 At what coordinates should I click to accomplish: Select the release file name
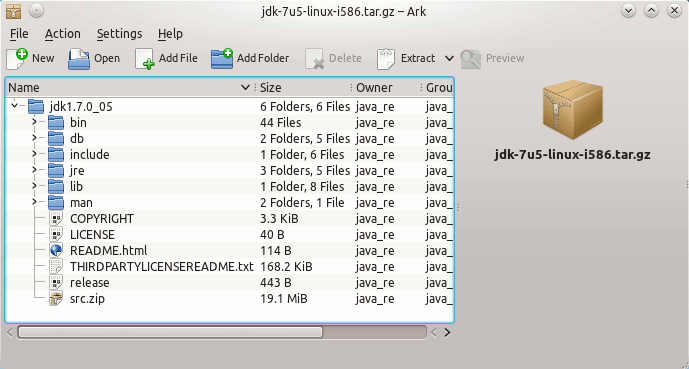[90, 283]
